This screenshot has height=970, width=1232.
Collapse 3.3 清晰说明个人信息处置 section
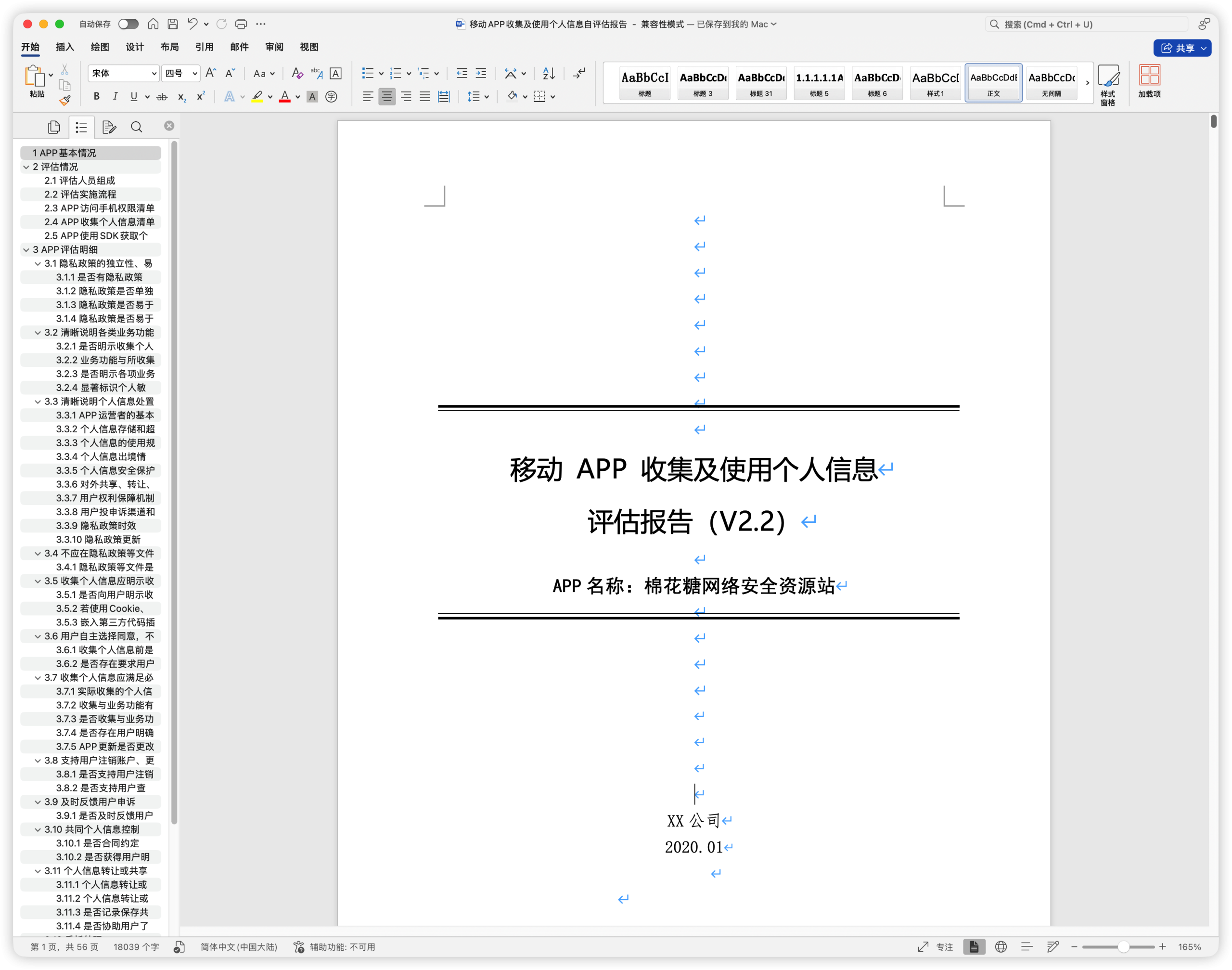point(38,401)
